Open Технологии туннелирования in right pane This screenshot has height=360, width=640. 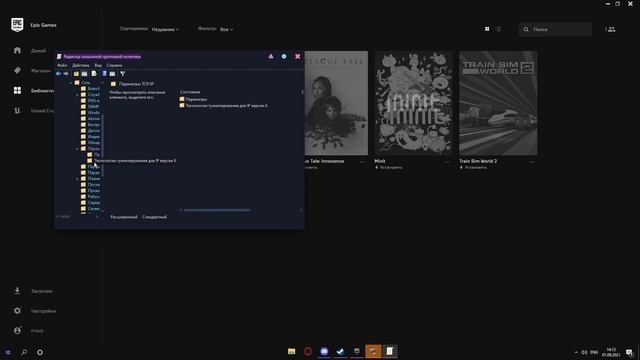[x=224, y=105]
